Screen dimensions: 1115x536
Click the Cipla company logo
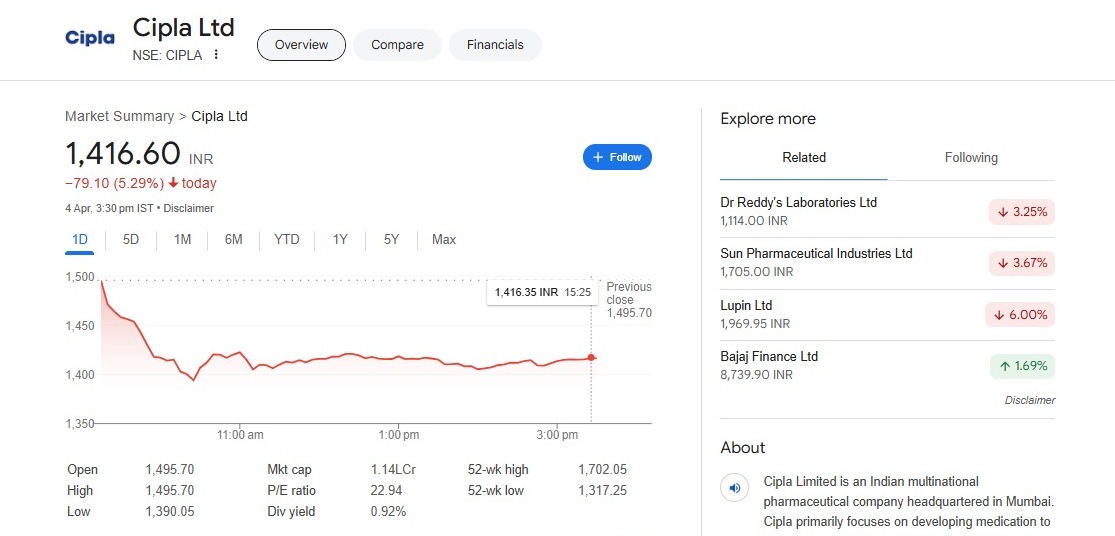tap(90, 38)
